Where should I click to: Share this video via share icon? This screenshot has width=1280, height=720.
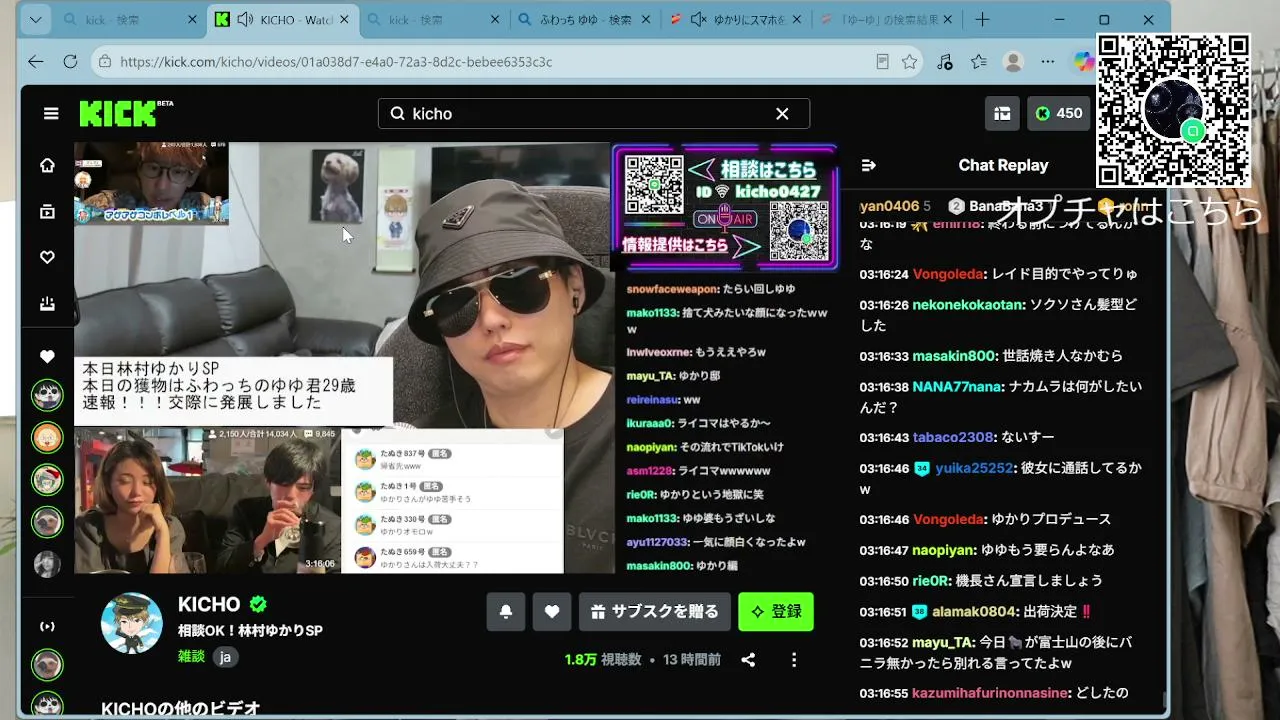(748, 660)
